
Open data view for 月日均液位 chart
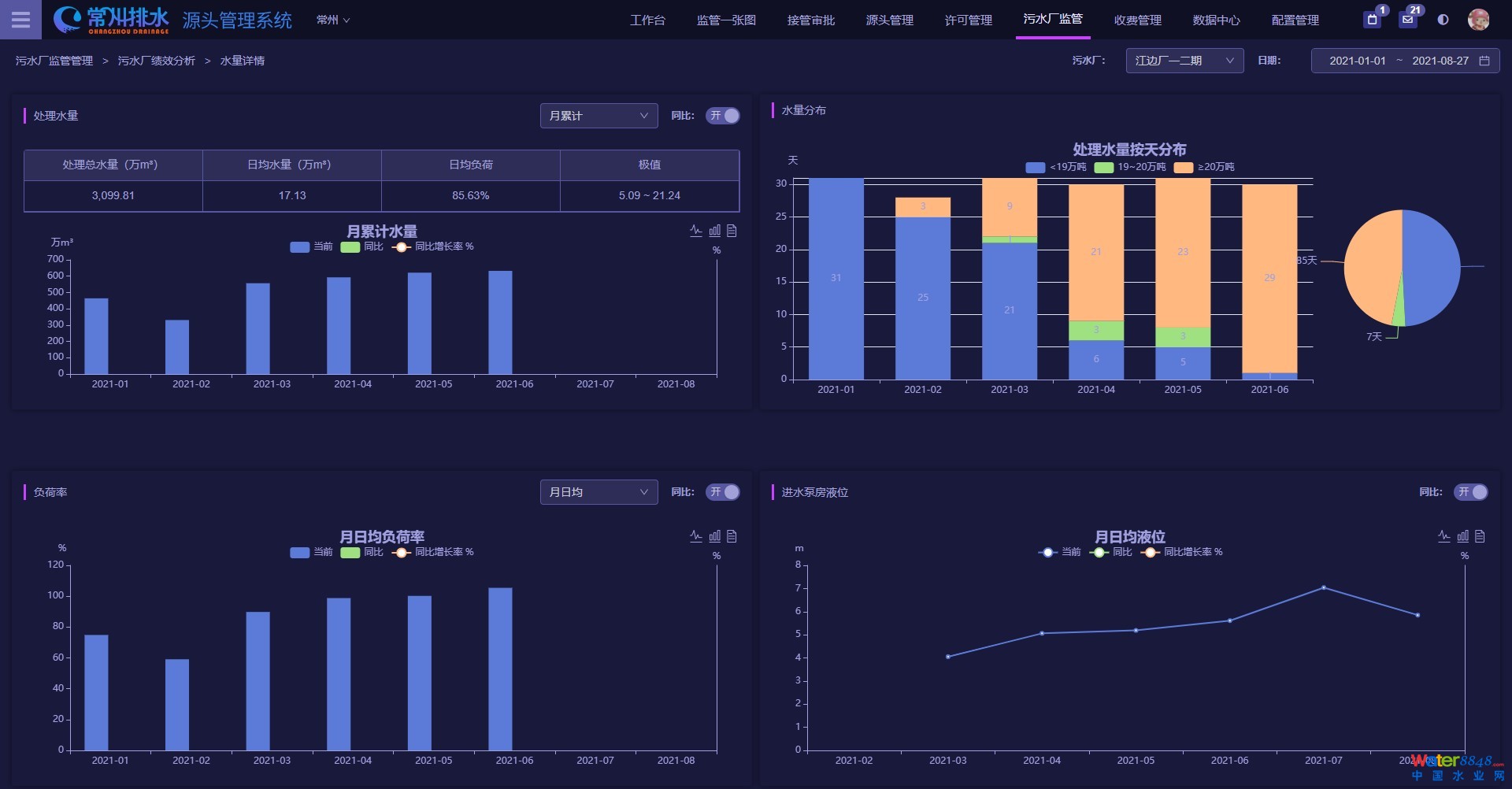pyautogui.click(x=1480, y=536)
